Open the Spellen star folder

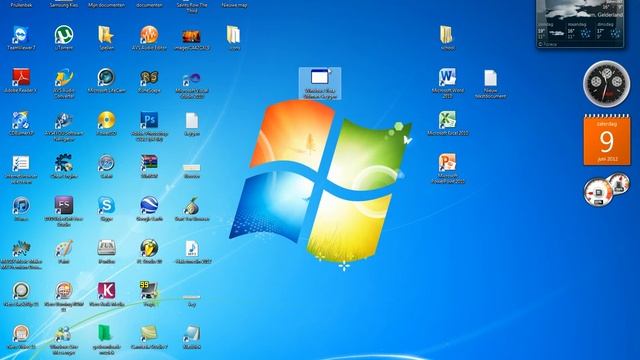[106, 35]
